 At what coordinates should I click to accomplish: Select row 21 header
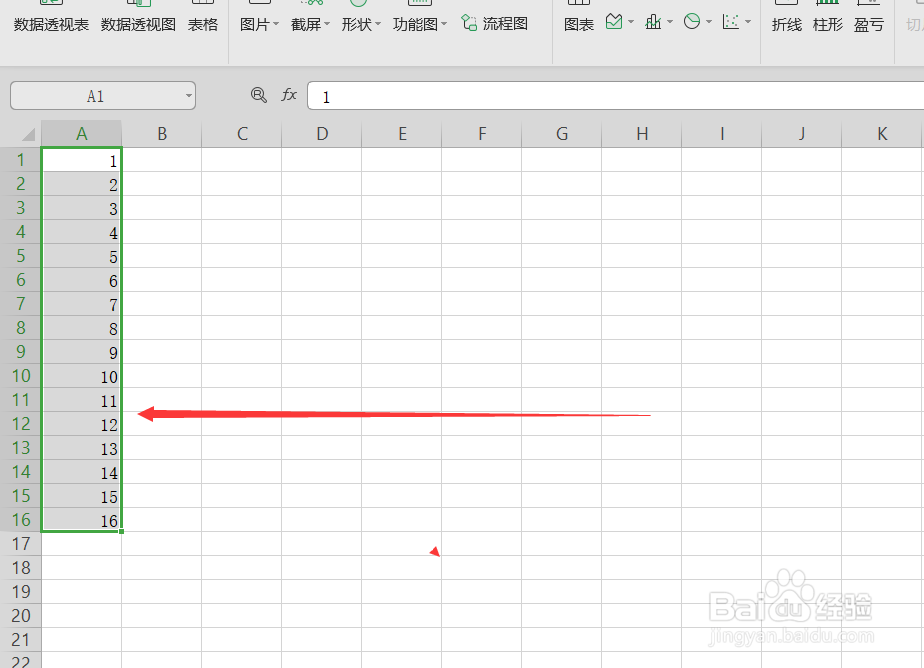(21, 640)
